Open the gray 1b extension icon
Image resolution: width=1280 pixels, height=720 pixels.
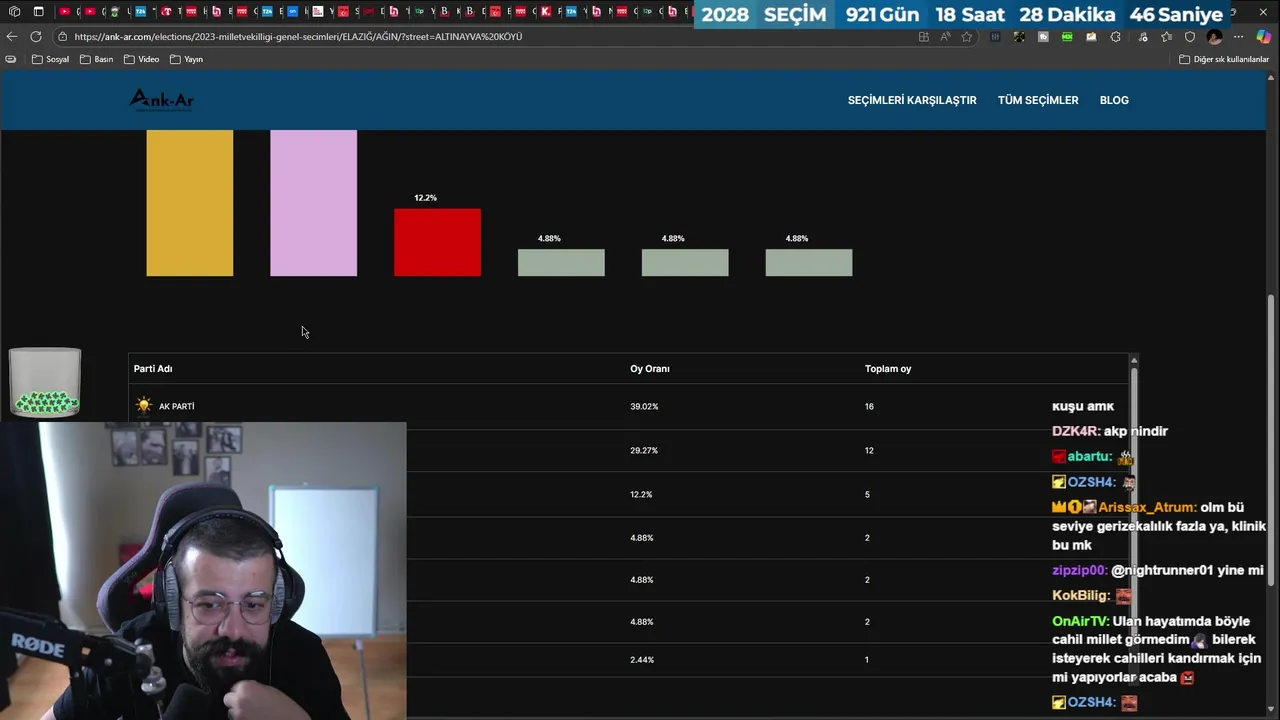[1043, 37]
